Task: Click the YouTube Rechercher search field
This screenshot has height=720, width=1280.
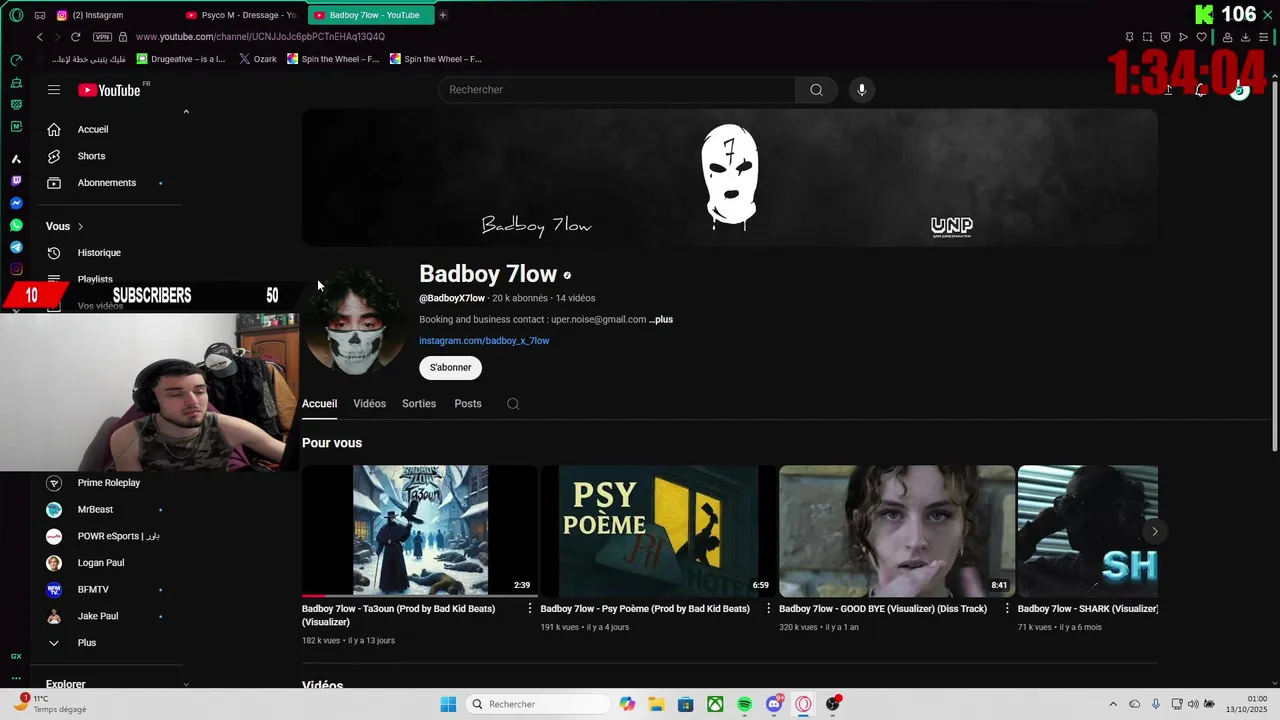Action: point(617,90)
